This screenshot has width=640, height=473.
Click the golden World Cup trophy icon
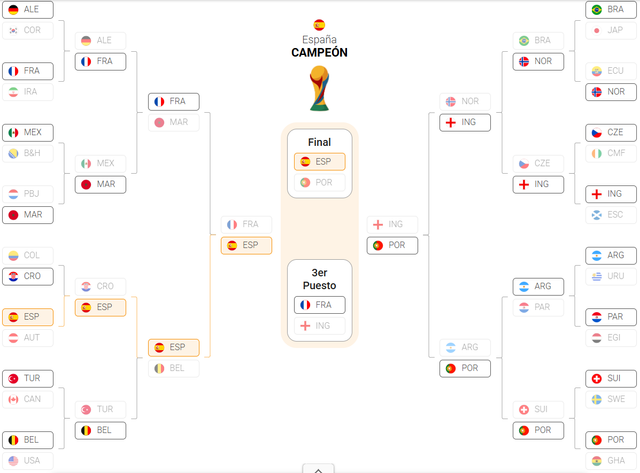(x=319, y=89)
